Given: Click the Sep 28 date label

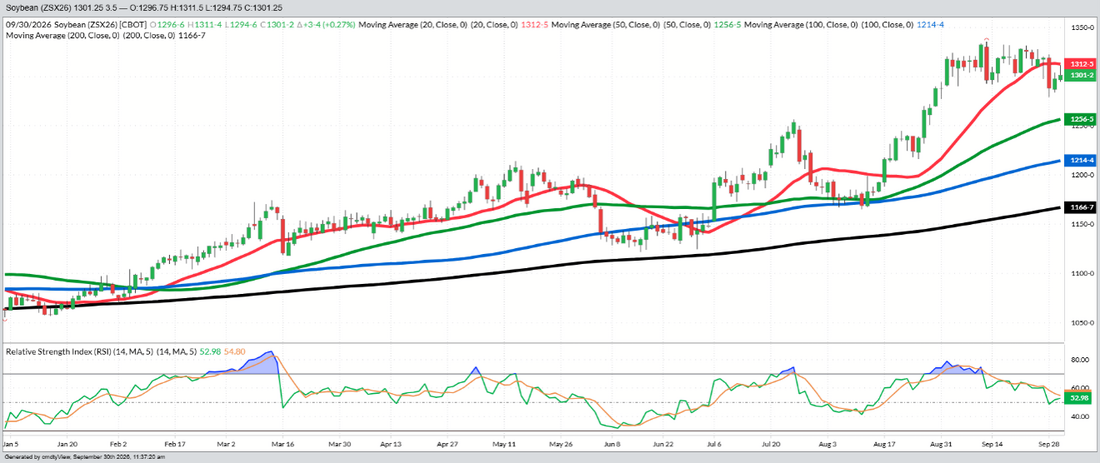Looking at the screenshot, I should point(1048,444).
